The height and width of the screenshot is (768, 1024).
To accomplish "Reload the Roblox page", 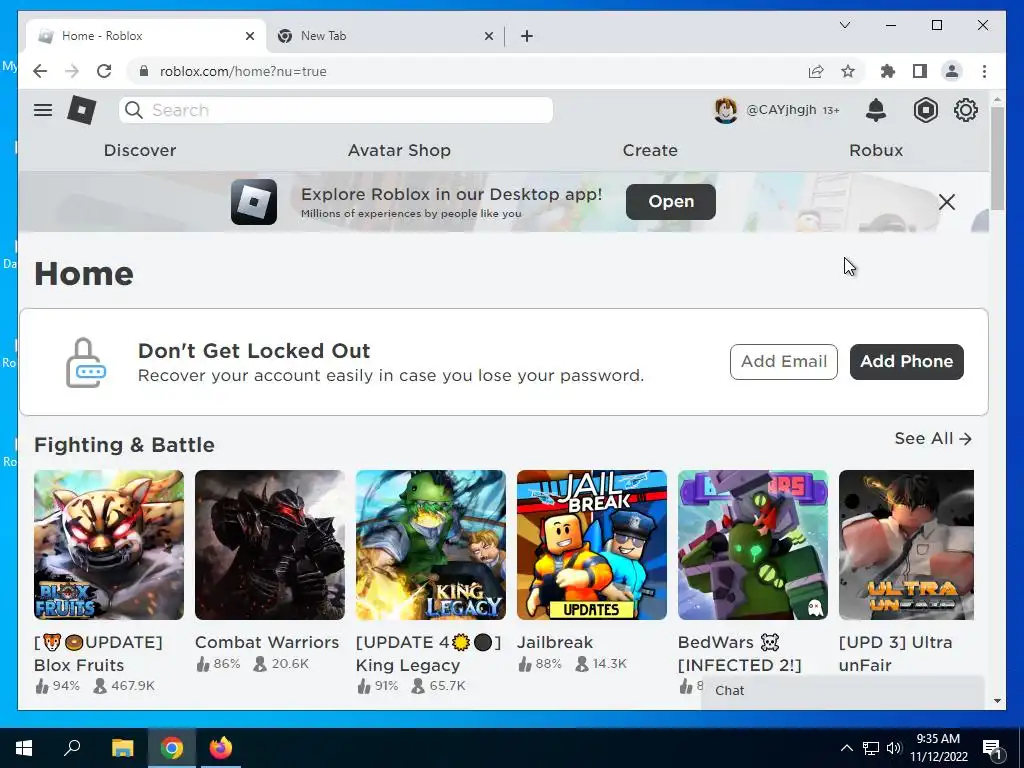I will (x=104, y=71).
